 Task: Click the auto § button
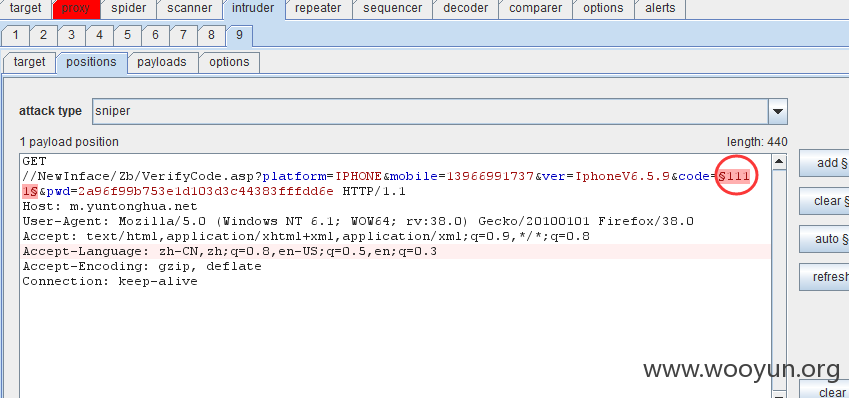tap(824, 239)
